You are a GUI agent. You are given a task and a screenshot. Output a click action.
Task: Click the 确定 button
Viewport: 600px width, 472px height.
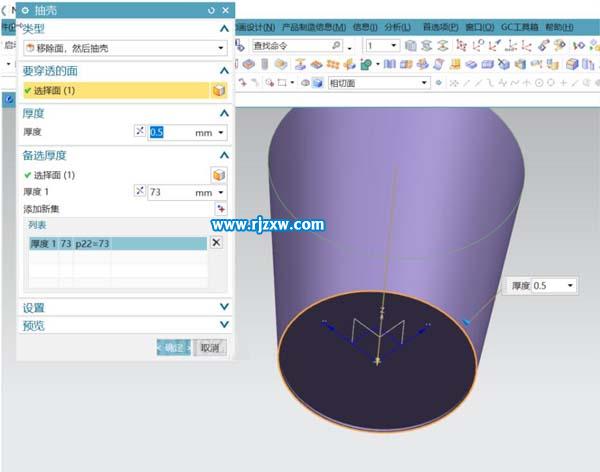click(x=174, y=348)
